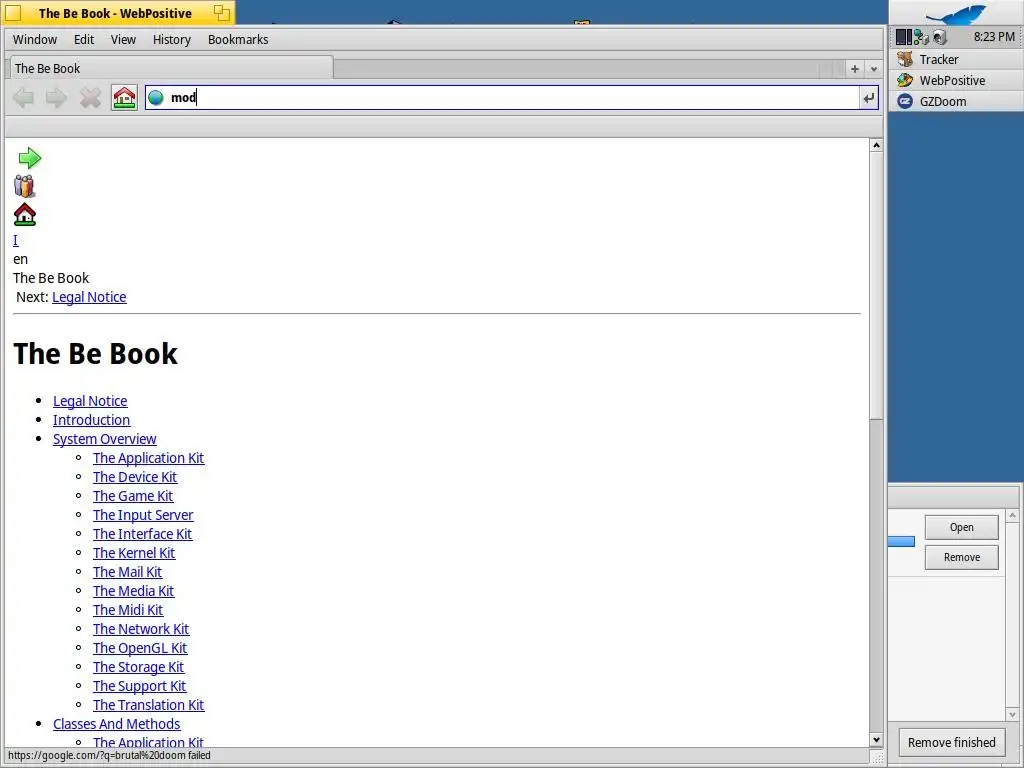Click Remove in the downloads window
Image resolution: width=1024 pixels, height=768 pixels.
tap(961, 557)
